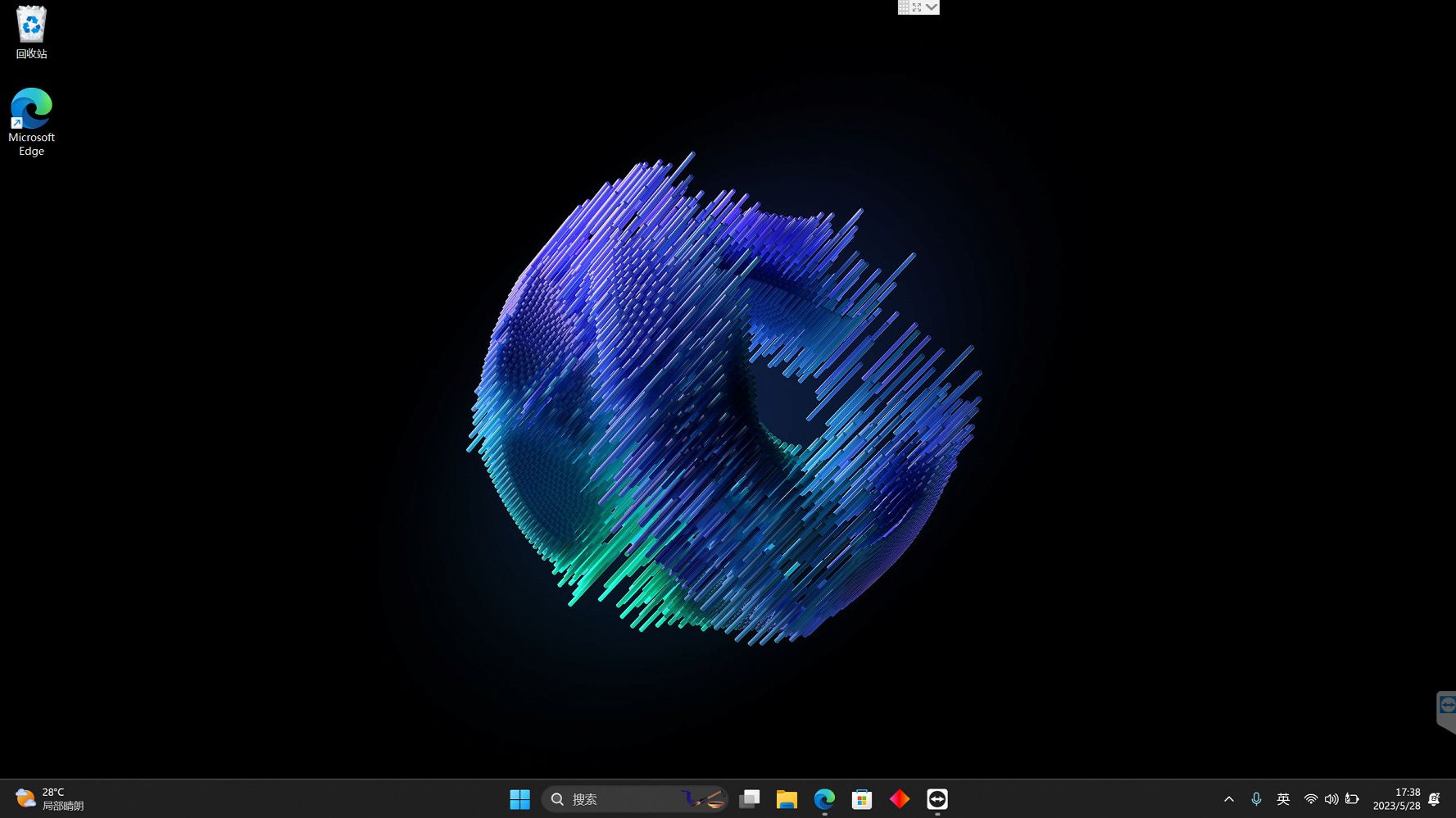Launch Microsoft Edge from the taskbar

(824, 798)
